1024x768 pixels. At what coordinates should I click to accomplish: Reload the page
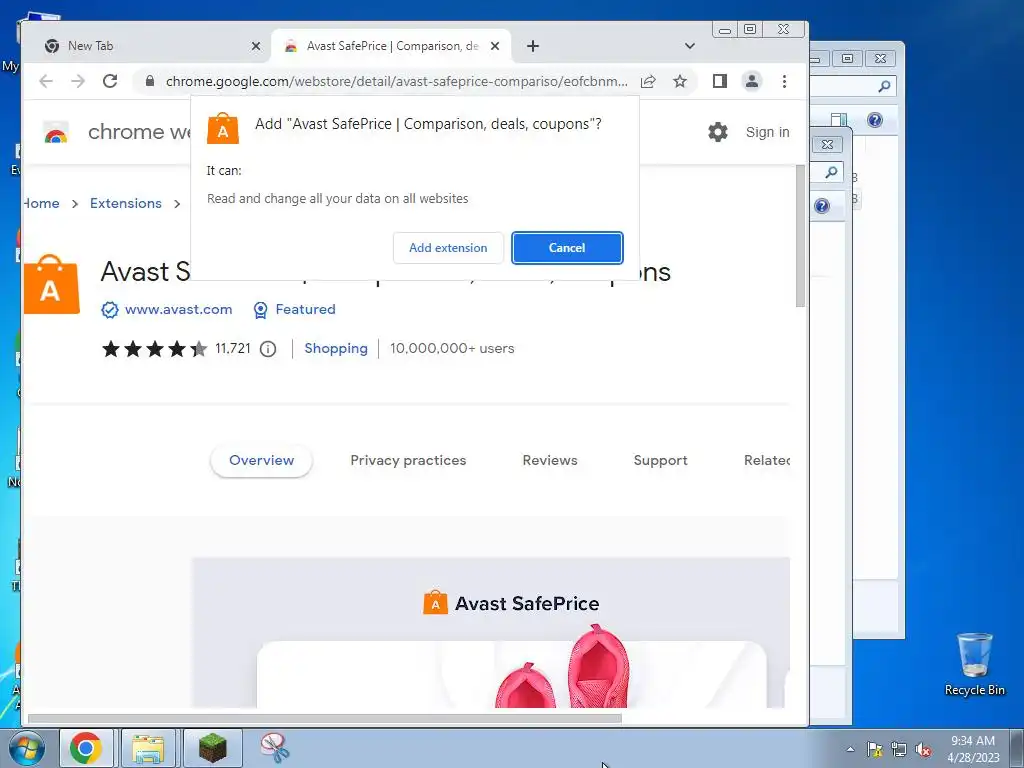[110, 81]
